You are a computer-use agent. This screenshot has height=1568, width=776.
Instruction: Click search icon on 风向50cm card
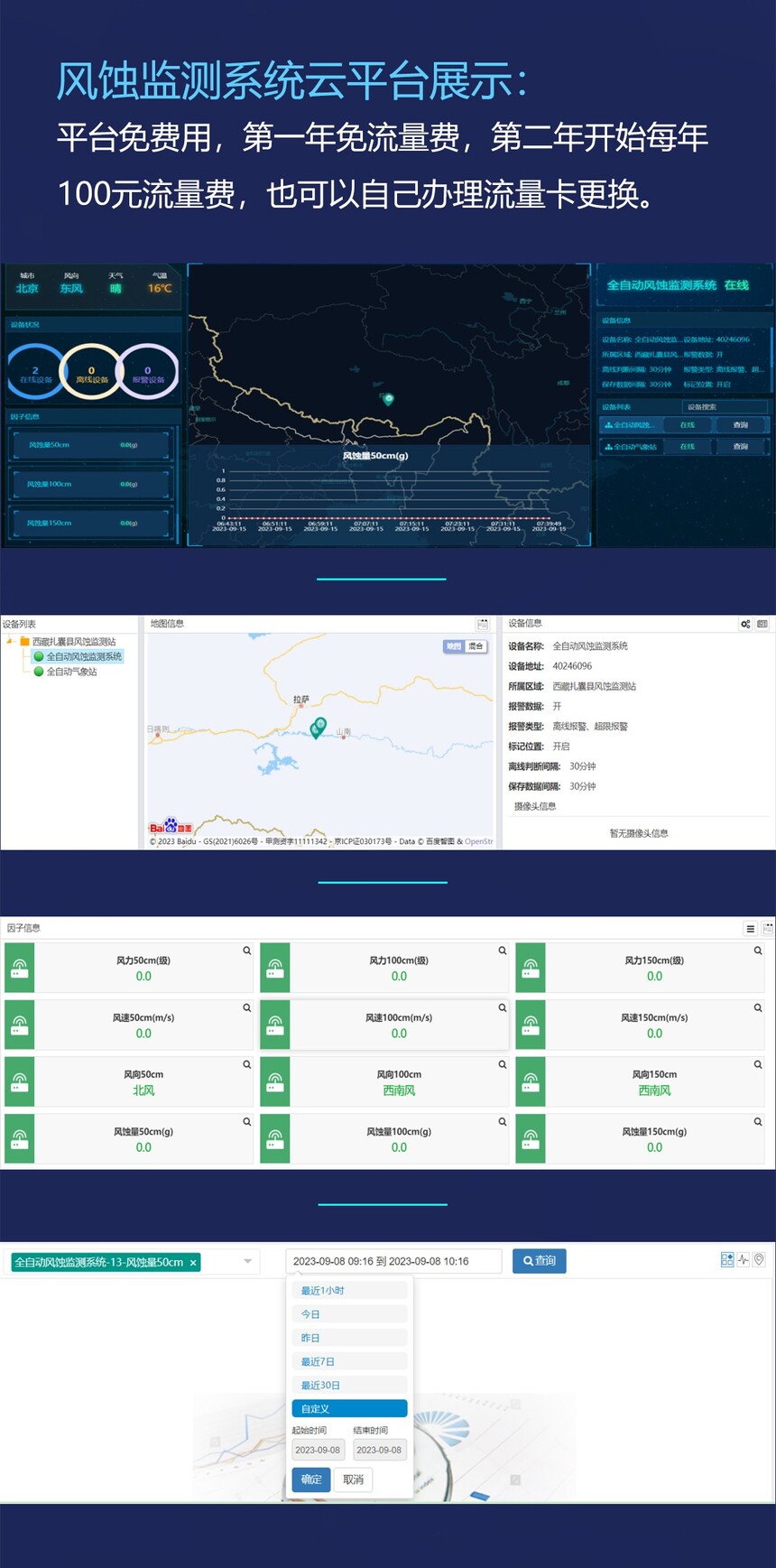tap(246, 1064)
